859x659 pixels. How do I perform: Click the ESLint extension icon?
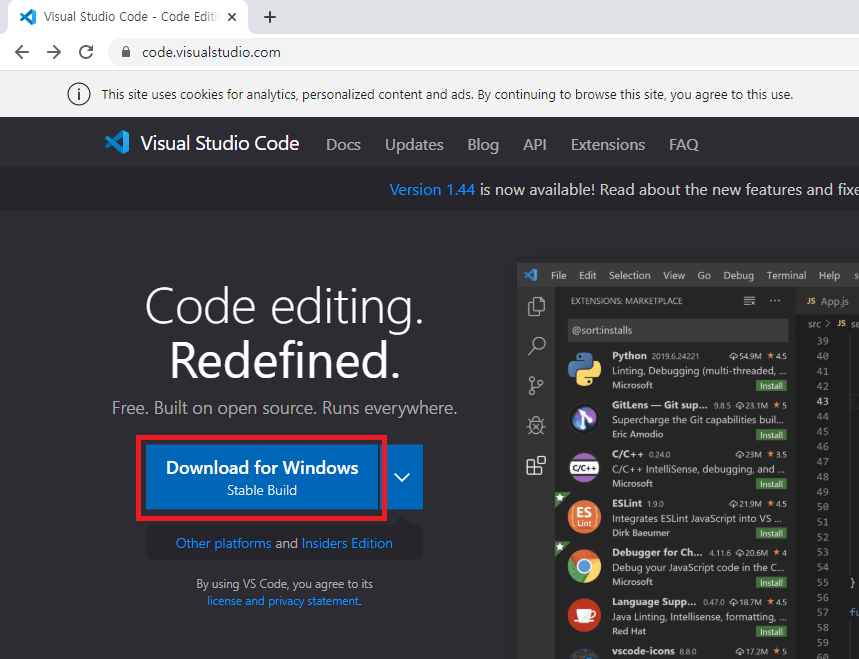coord(585,517)
